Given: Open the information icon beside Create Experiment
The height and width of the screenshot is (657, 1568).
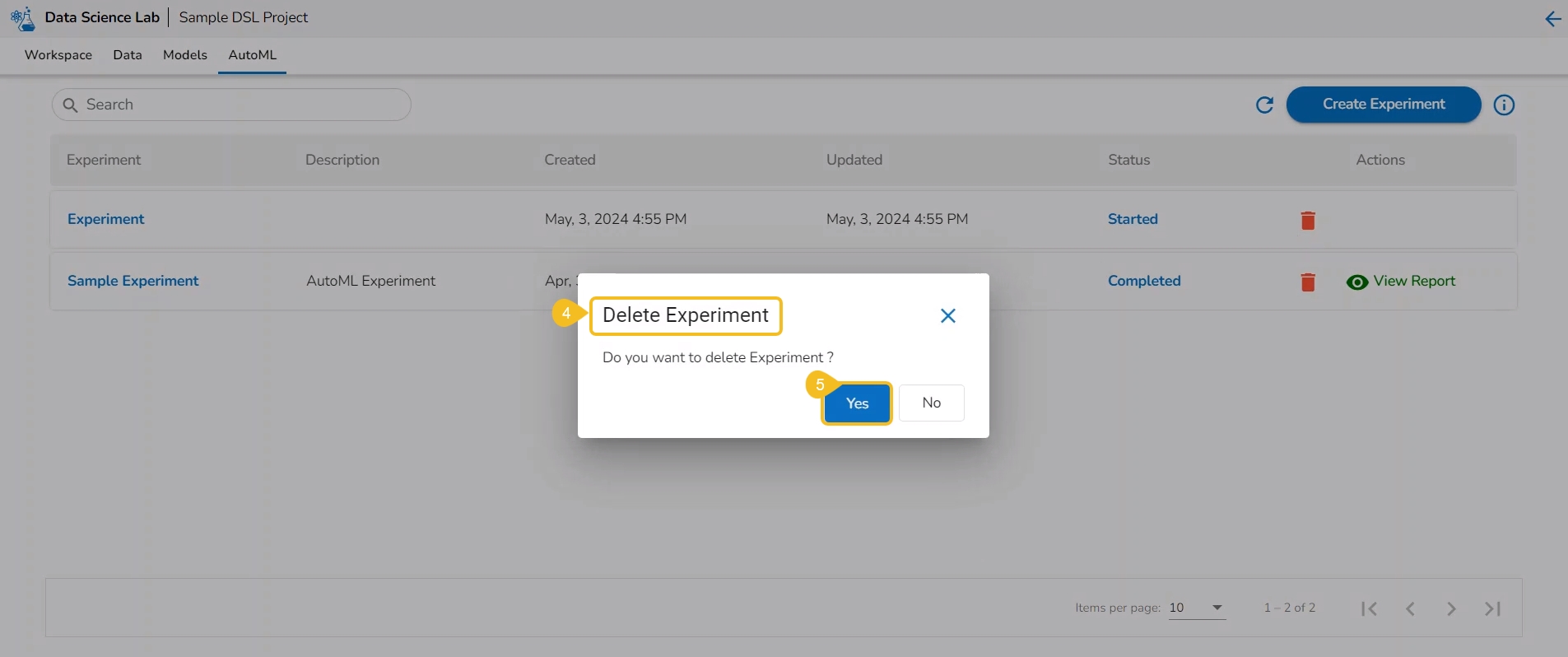Looking at the screenshot, I should coord(1504,105).
